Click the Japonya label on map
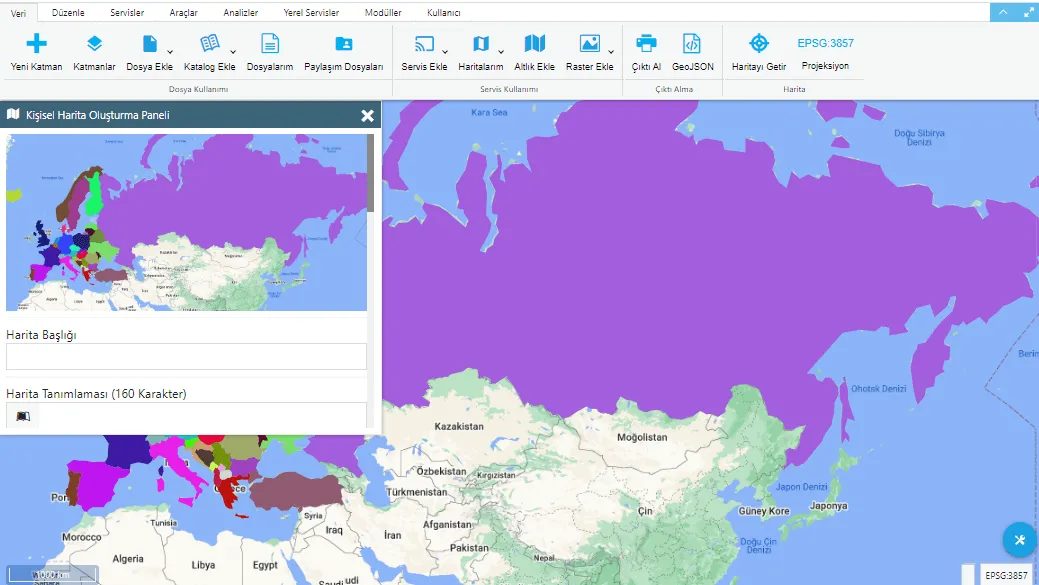This screenshot has height=585, width=1039. 828,505
